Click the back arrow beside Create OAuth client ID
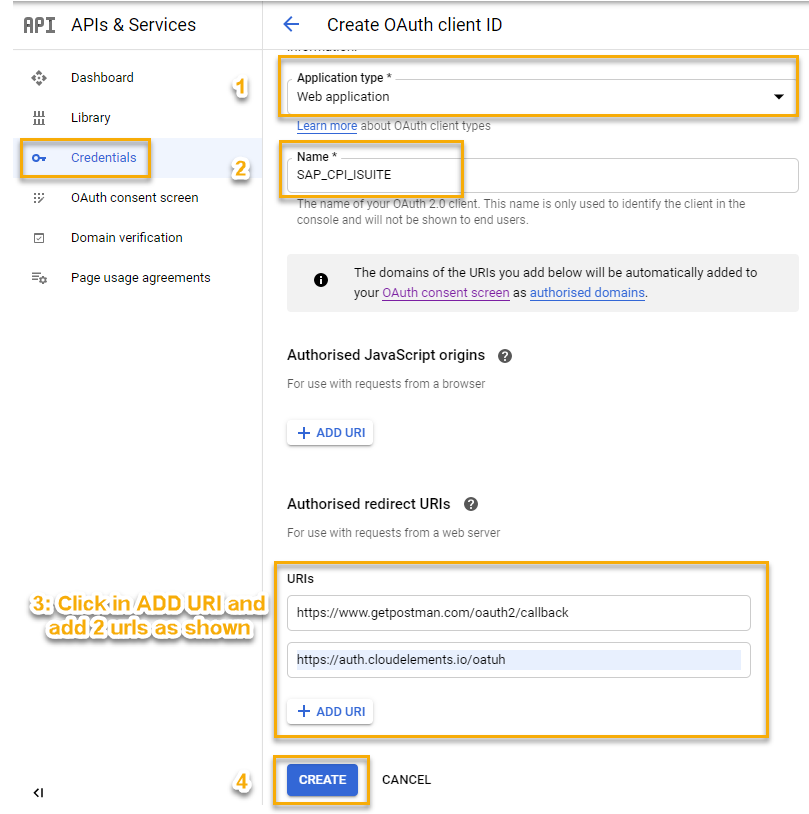Image resolution: width=809 pixels, height=814 pixels. [291, 24]
